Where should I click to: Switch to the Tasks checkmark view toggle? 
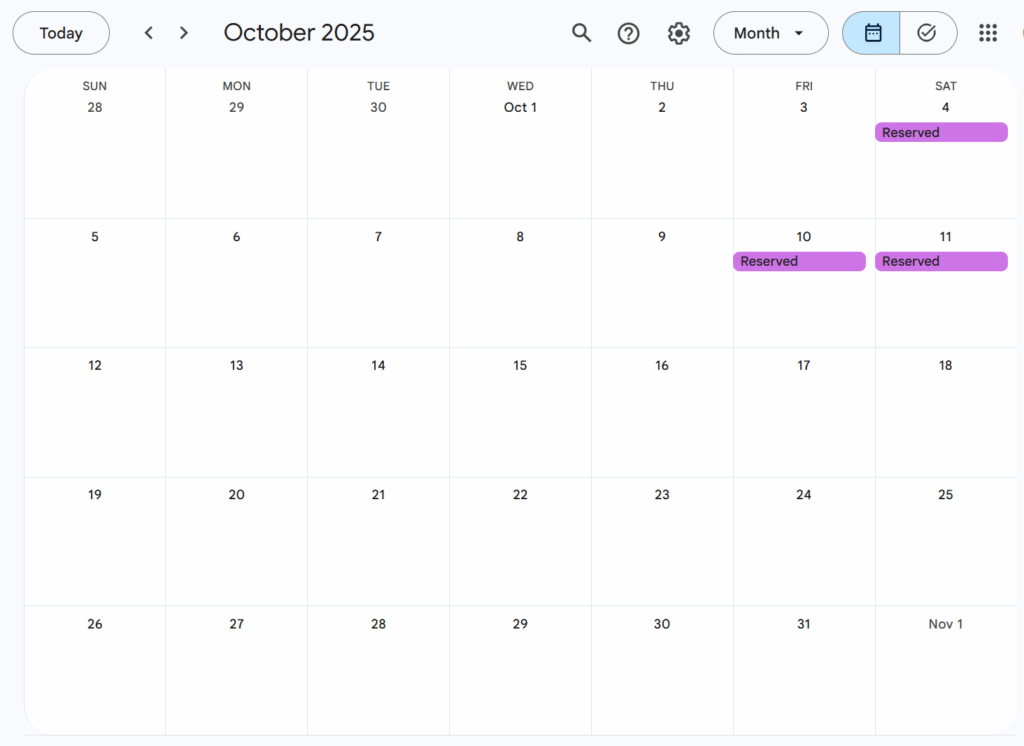pos(927,33)
